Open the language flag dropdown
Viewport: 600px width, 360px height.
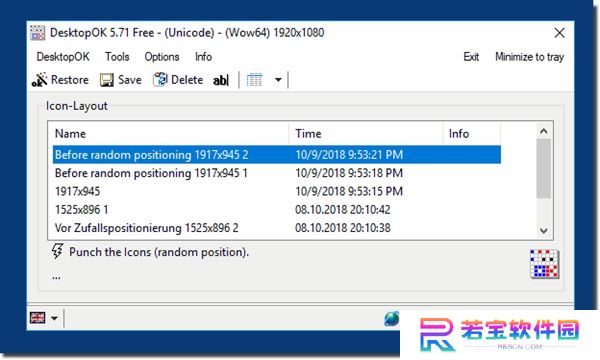coord(43,318)
